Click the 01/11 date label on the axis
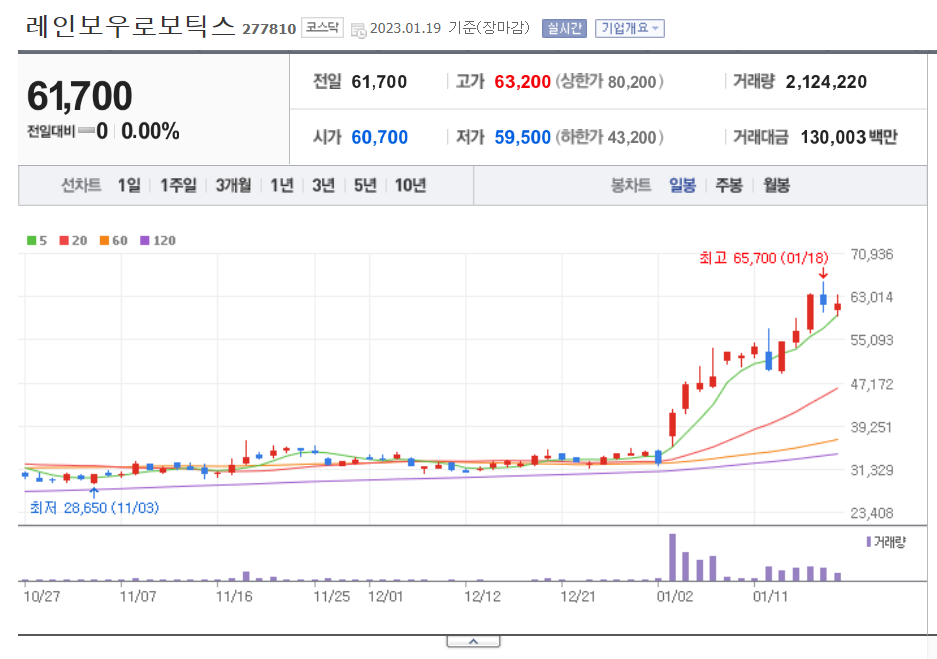Viewport: 937px width, 659px height. click(770, 596)
